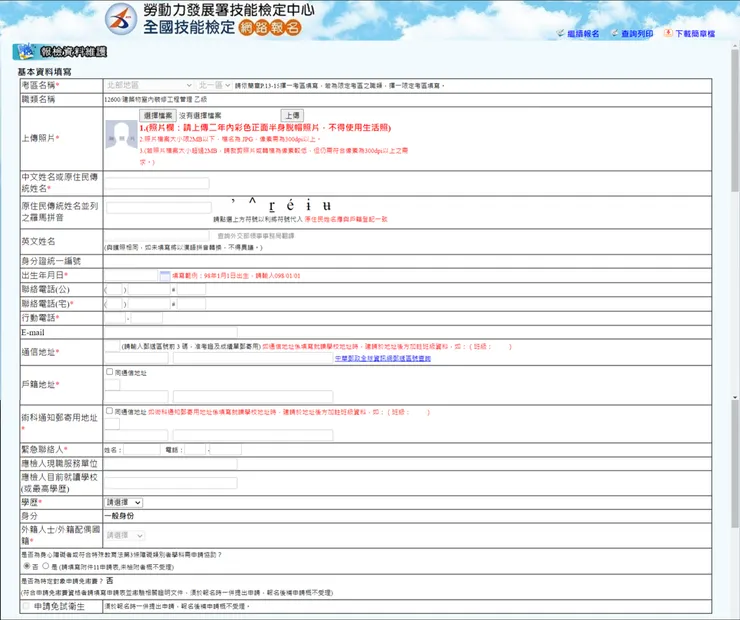Click the 下載簡章檔 download icon
This screenshot has height=620, width=740.
pos(668,33)
